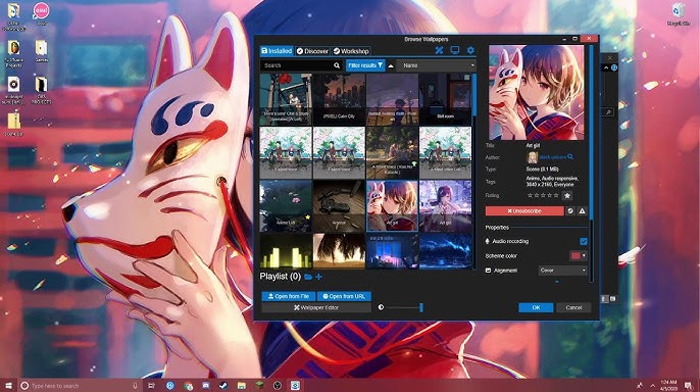Open Steam icon in the taskbar

click(x=223, y=385)
